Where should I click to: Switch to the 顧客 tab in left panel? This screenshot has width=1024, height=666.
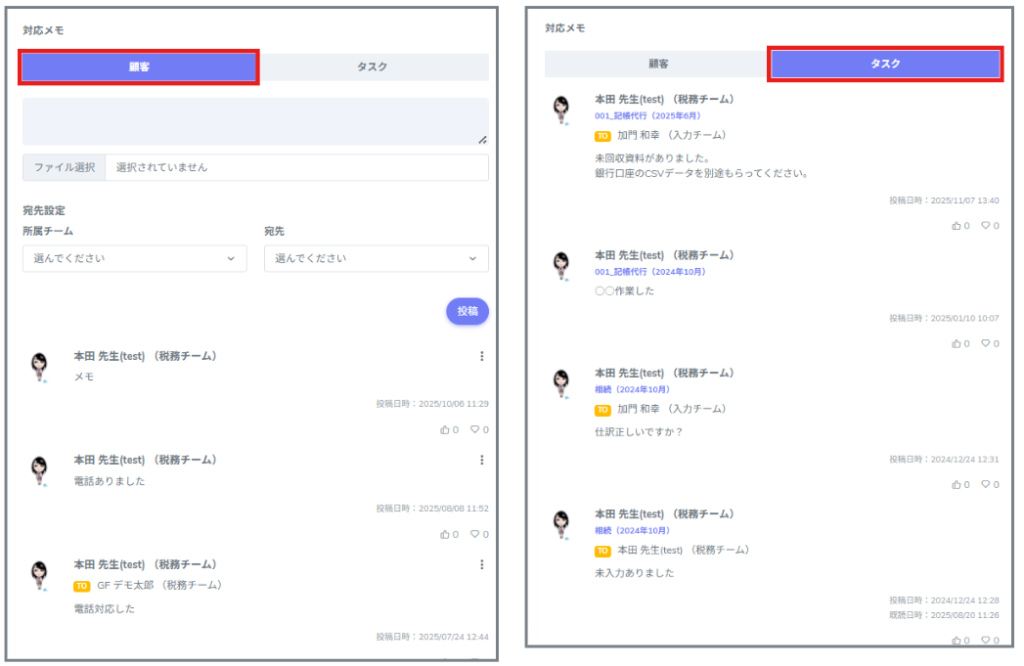tap(139, 67)
